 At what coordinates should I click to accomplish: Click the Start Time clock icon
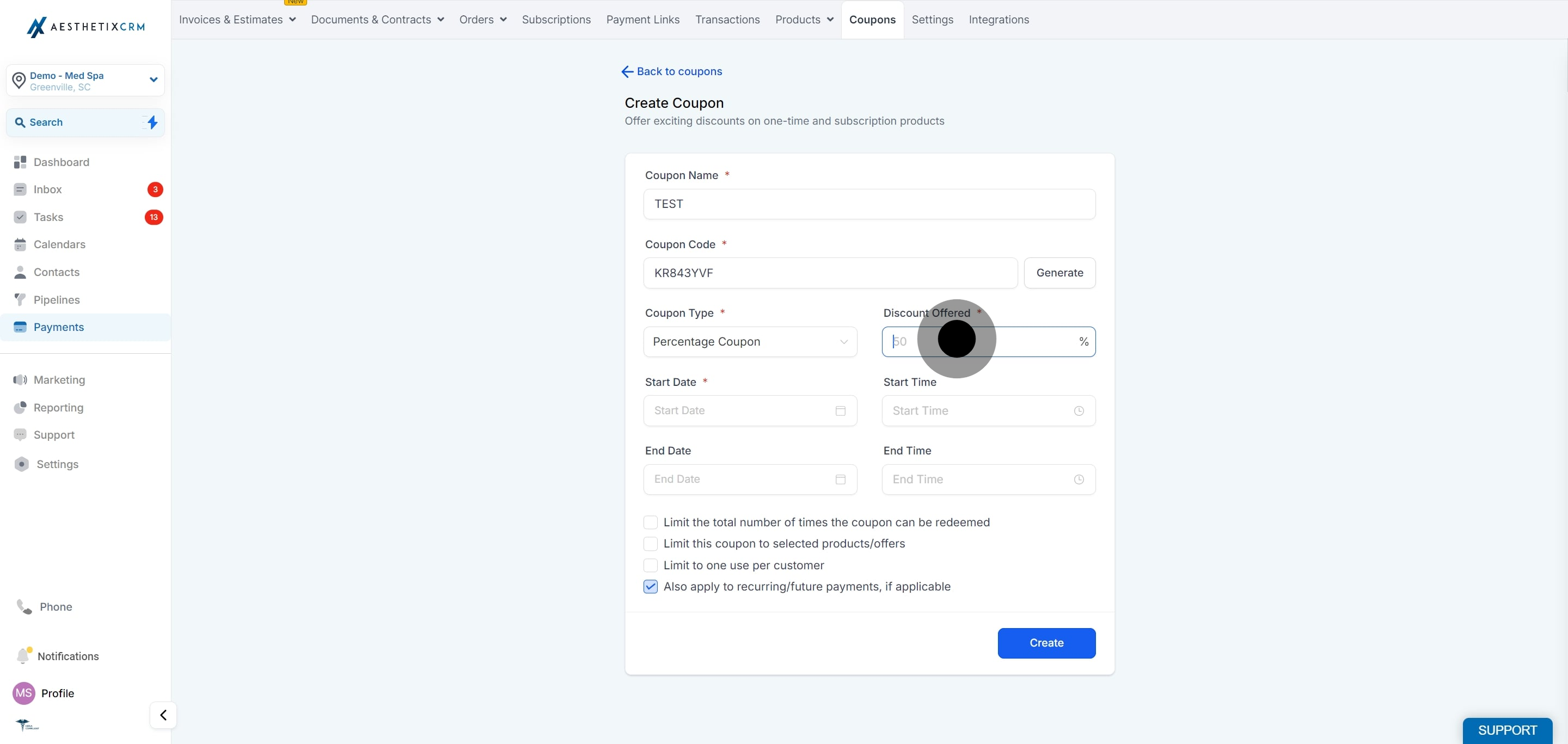(1079, 410)
